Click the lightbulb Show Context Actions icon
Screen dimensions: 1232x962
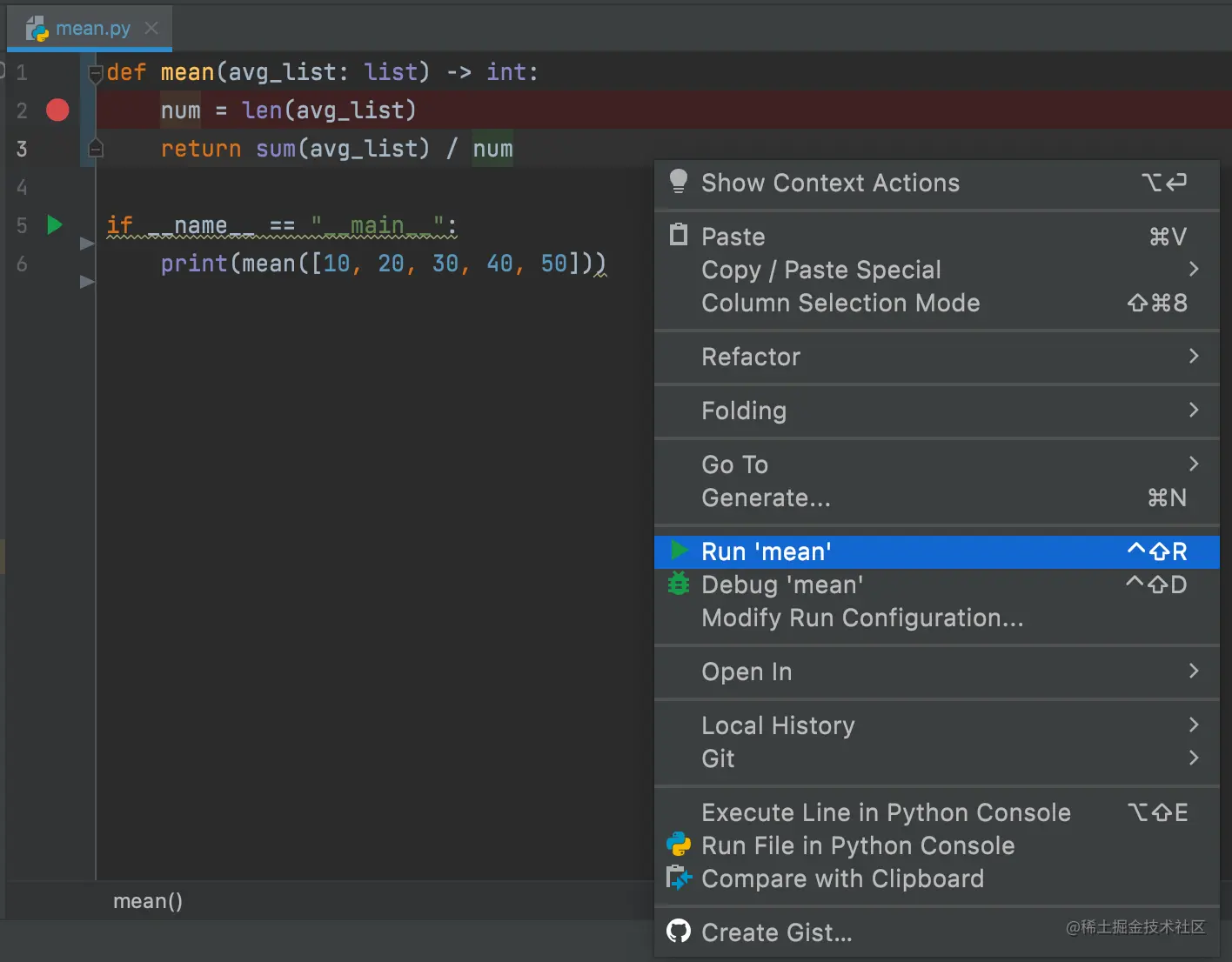click(x=679, y=182)
